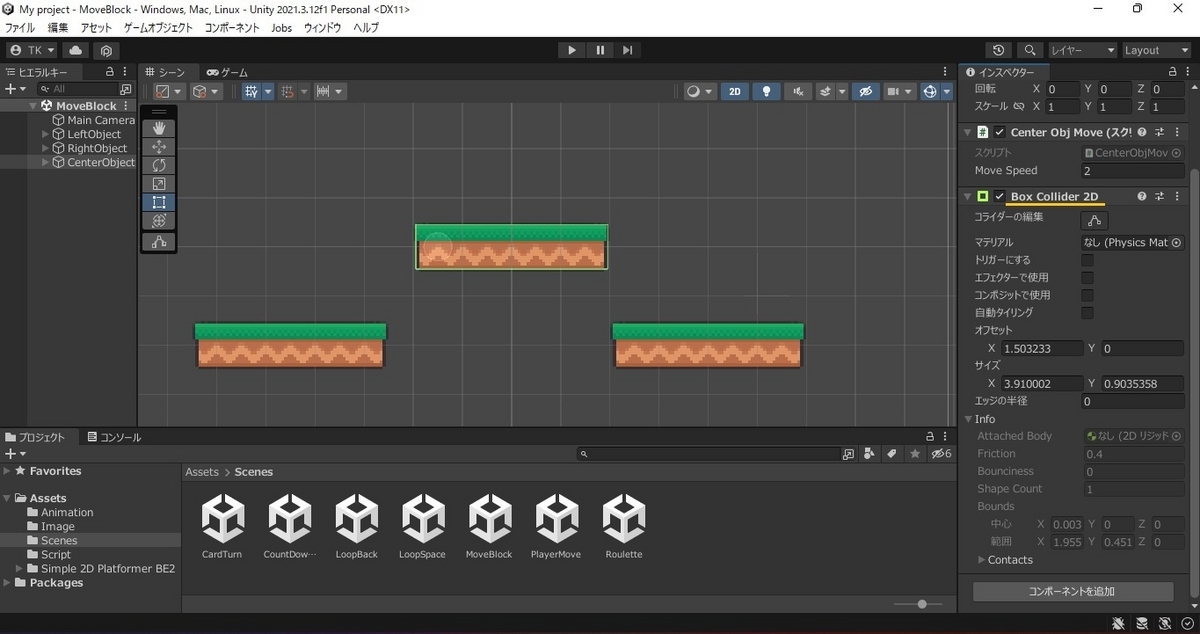The width and height of the screenshot is (1200, 634).
Task: Click the Edit Collider button icon
Action: coord(1094,220)
